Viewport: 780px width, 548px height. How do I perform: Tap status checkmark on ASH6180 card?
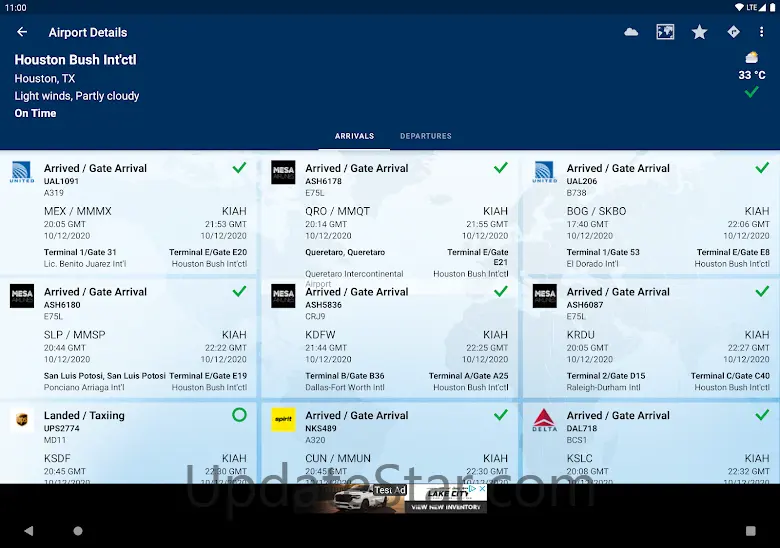point(239,291)
